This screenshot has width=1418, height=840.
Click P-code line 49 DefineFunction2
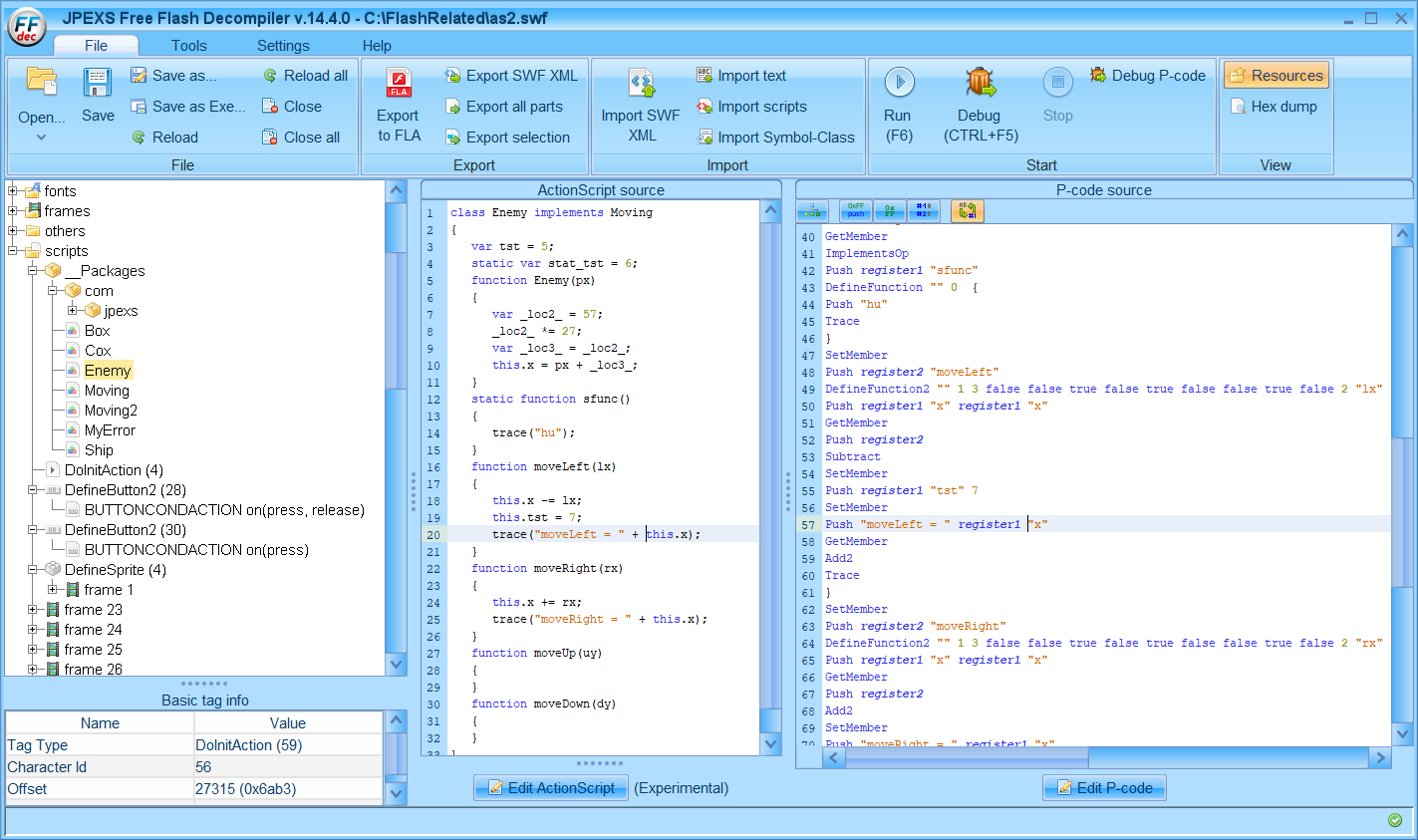1104,390
